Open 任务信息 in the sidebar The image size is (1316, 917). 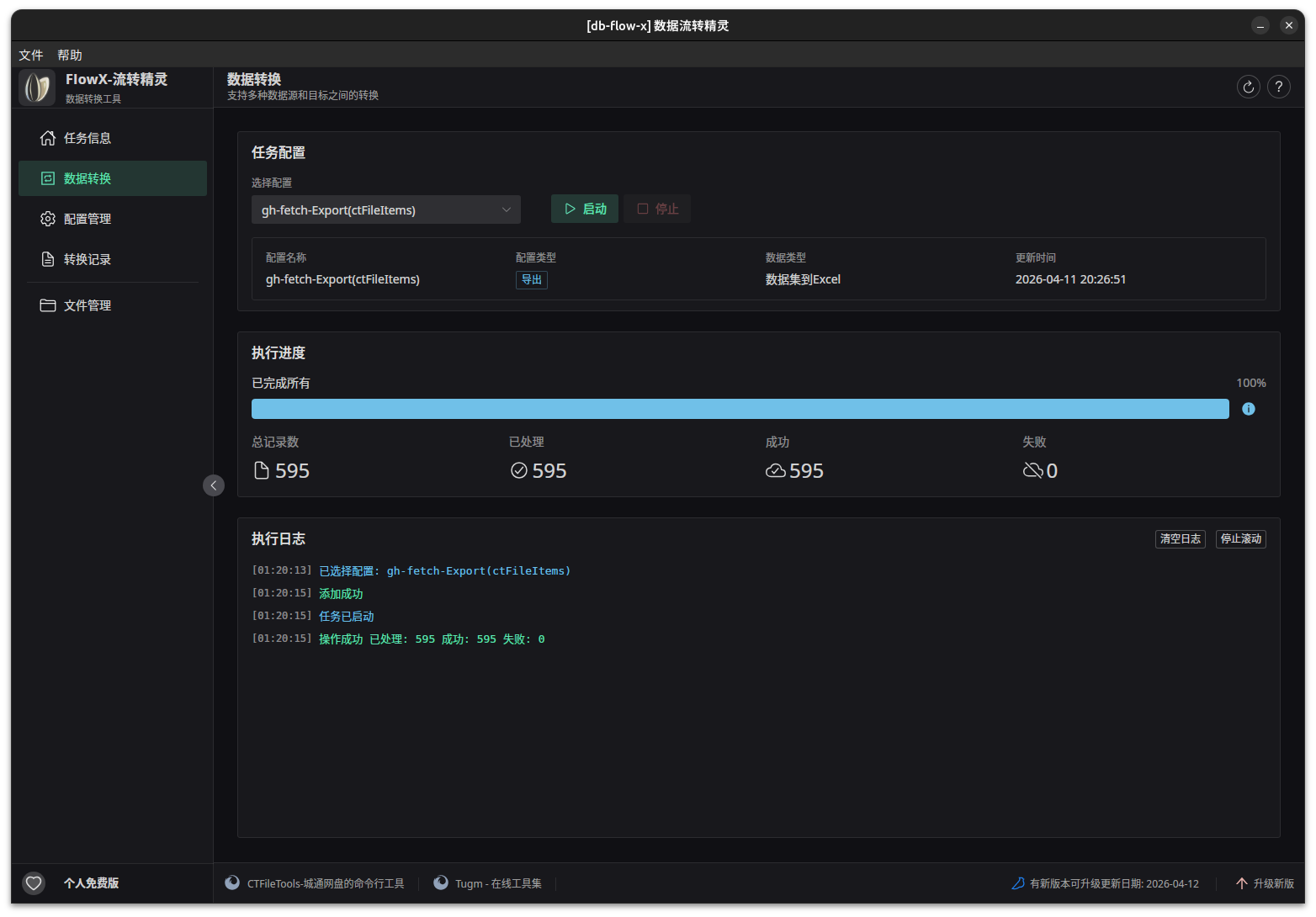tap(87, 138)
